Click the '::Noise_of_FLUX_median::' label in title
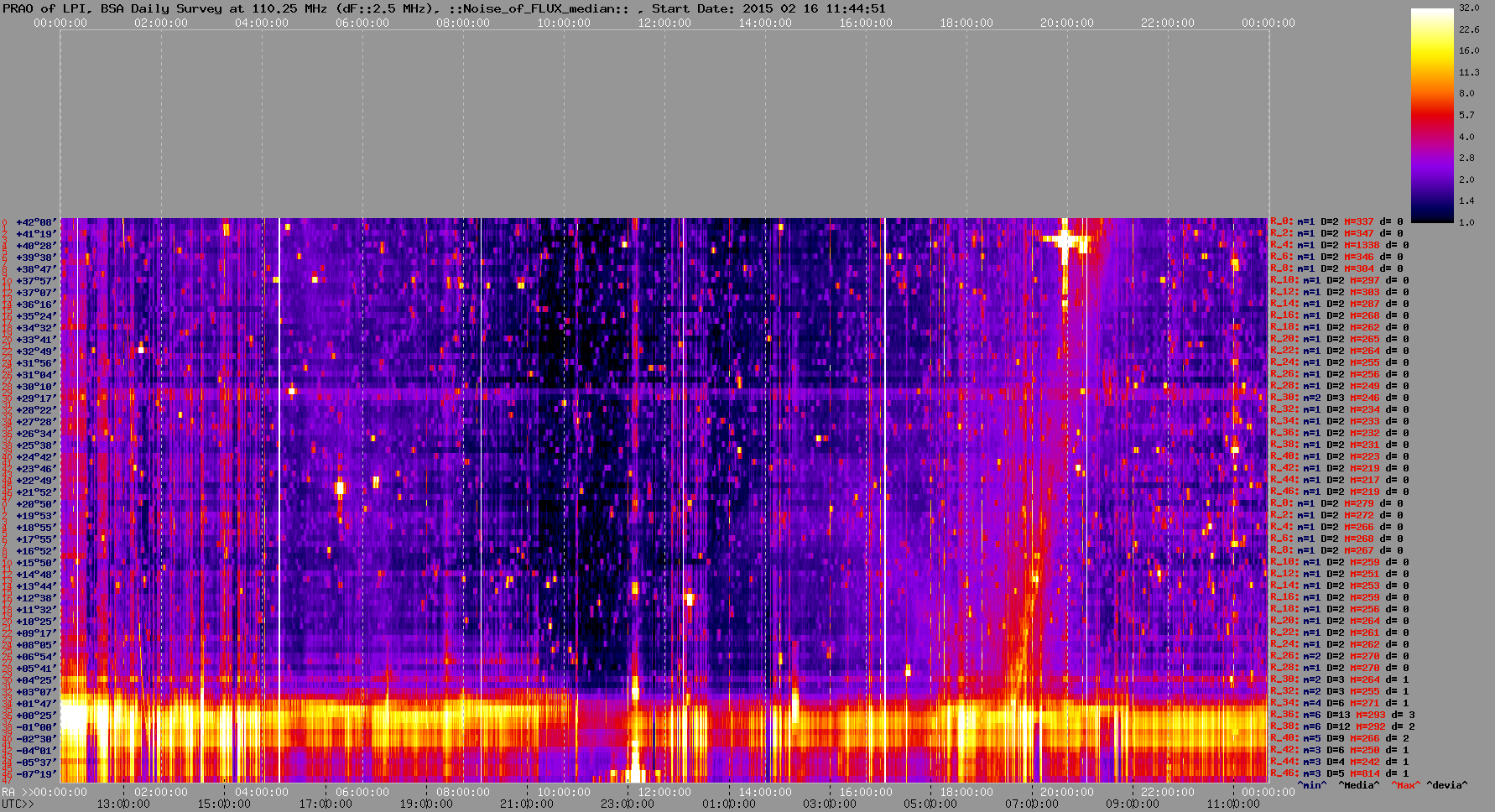 click(x=538, y=8)
